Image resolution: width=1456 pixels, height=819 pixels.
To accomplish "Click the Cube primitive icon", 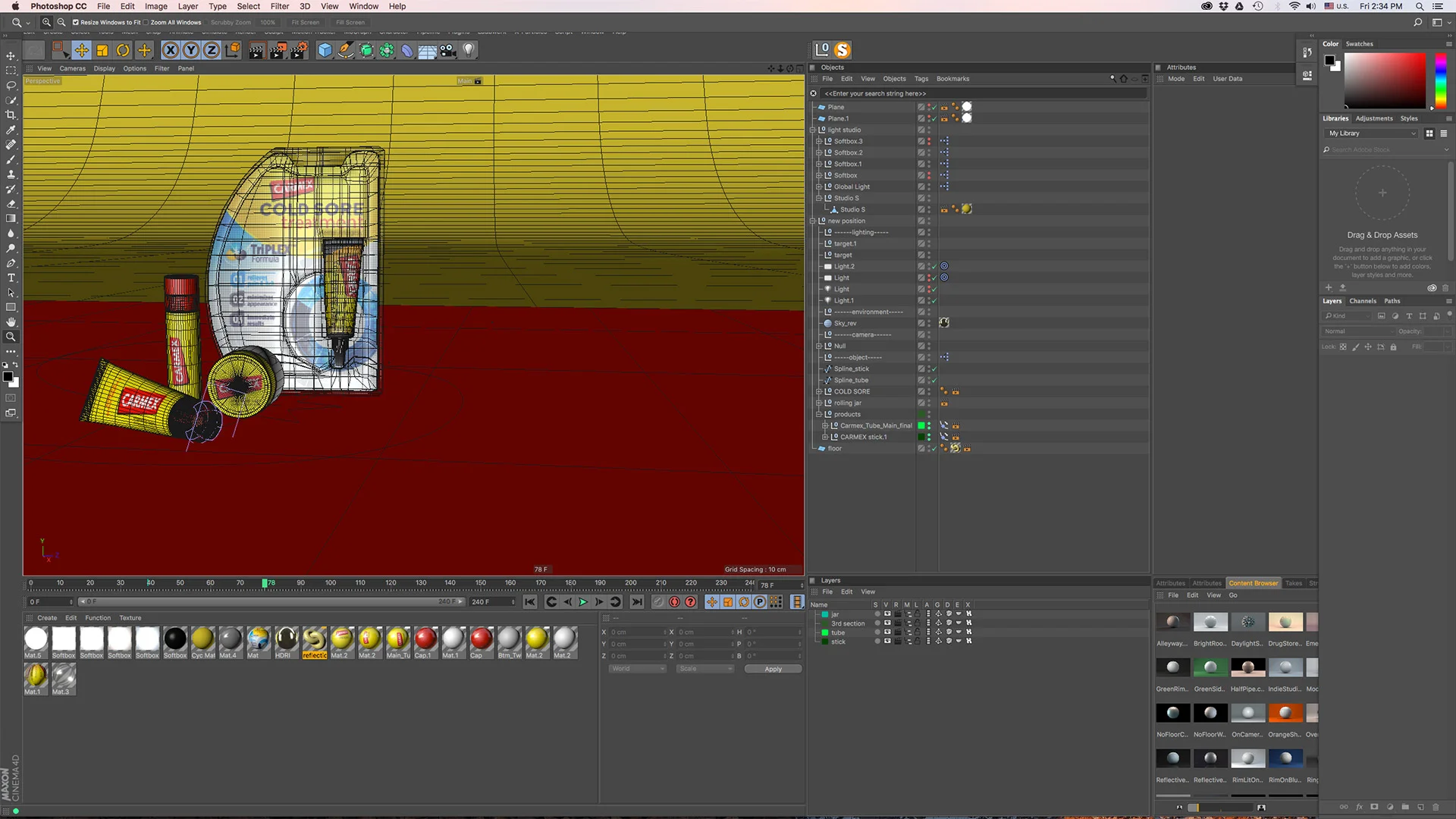I will coord(325,50).
